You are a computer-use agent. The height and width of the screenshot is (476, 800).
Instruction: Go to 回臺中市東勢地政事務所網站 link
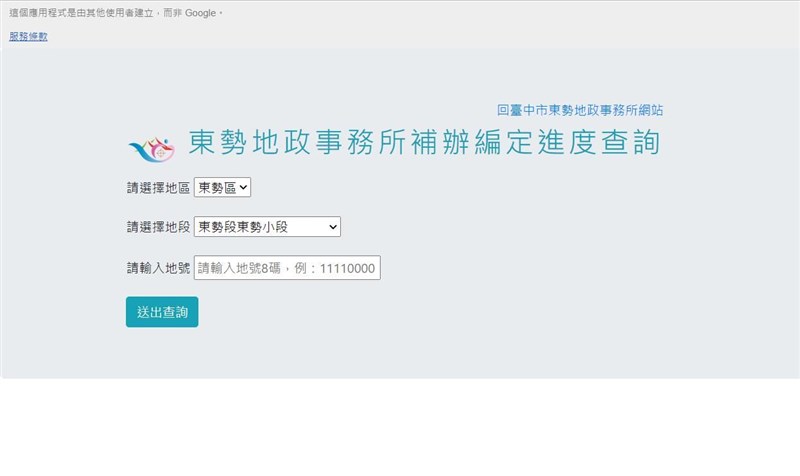(x=579, y=110)
